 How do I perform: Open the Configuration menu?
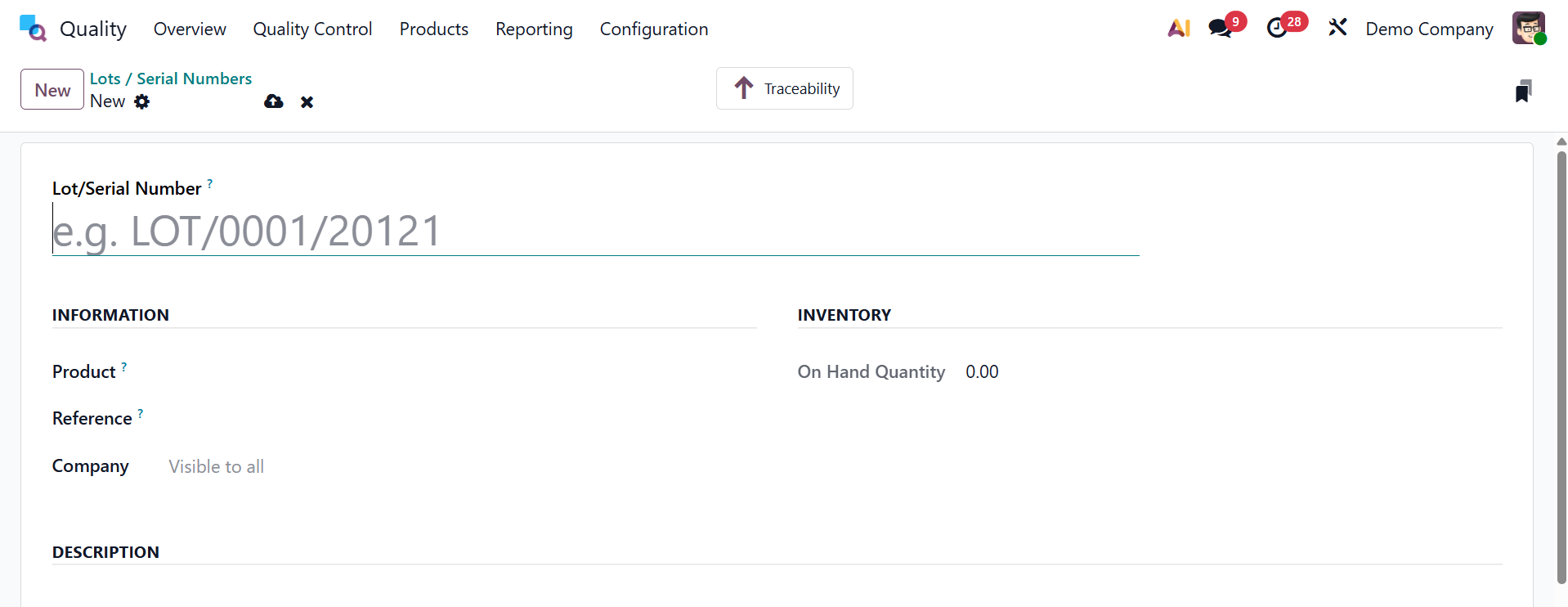pos(654,29)
